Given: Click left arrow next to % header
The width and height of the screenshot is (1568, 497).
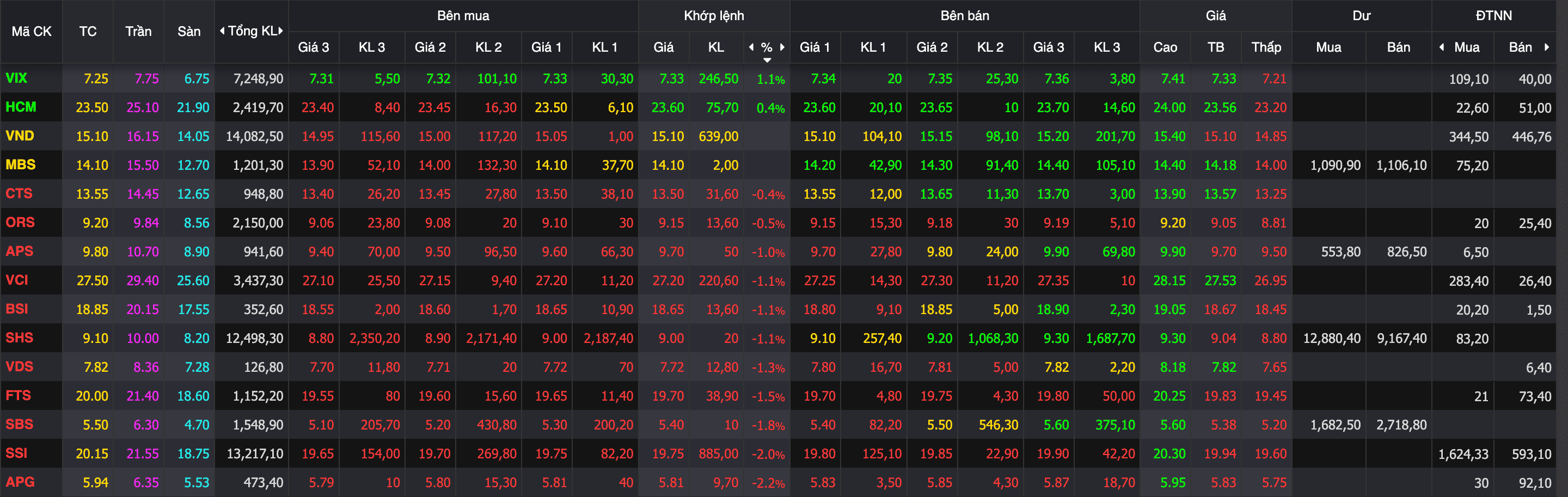Looking at the screenshot, I should (751, 47).
